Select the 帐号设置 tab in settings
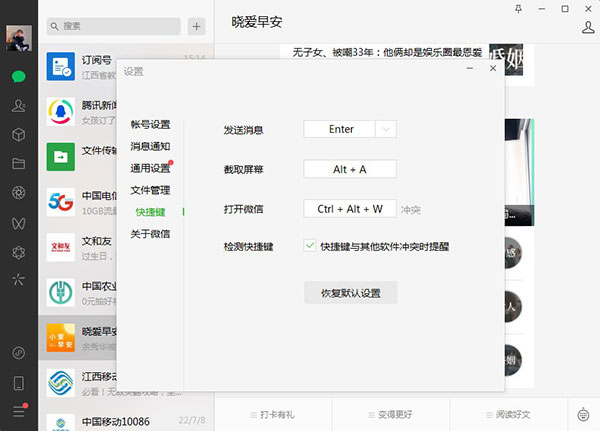Screen dimensions: 600x431 point(150,125)
